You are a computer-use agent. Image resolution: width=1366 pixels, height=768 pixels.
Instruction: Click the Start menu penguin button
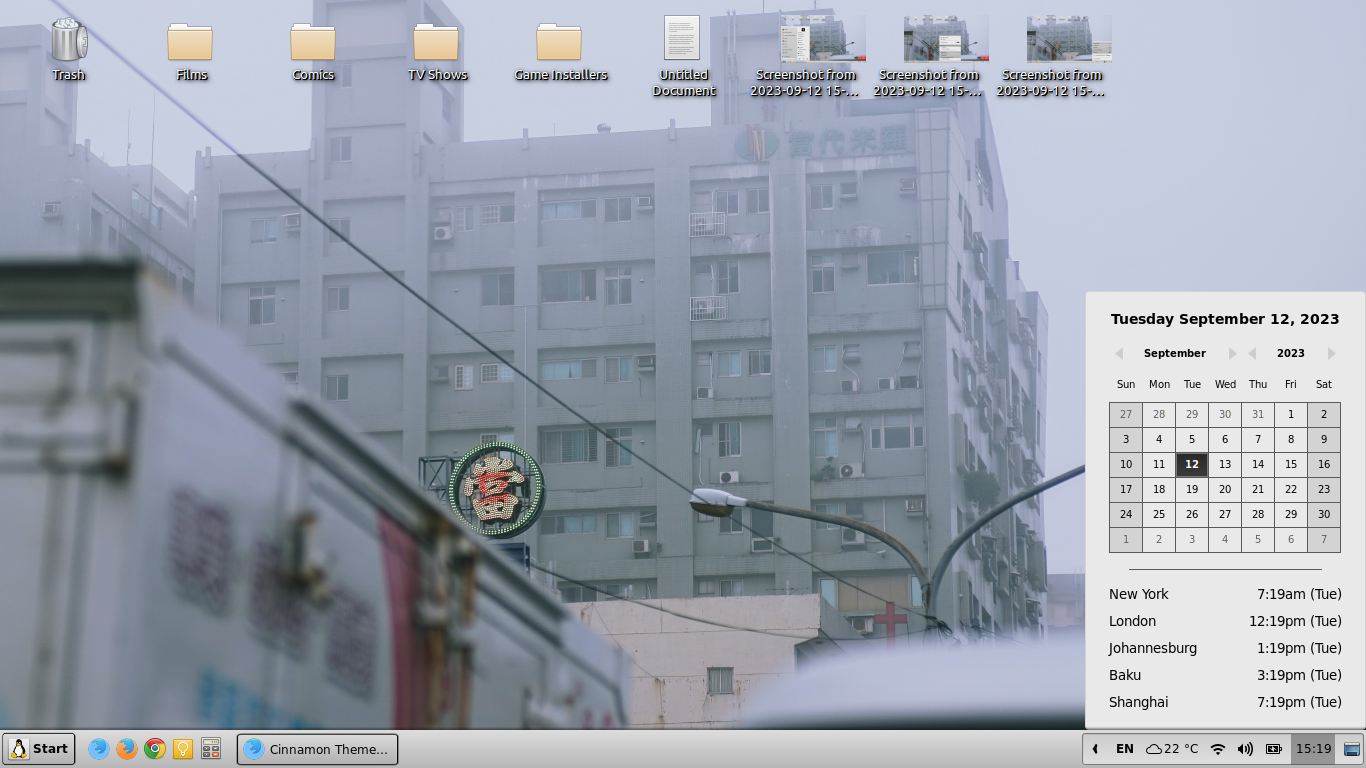point(39,748)
